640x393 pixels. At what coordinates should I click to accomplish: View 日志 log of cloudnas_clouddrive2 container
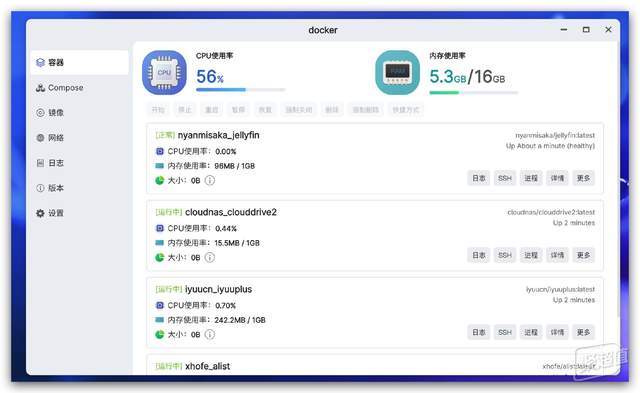pos(479,255)
